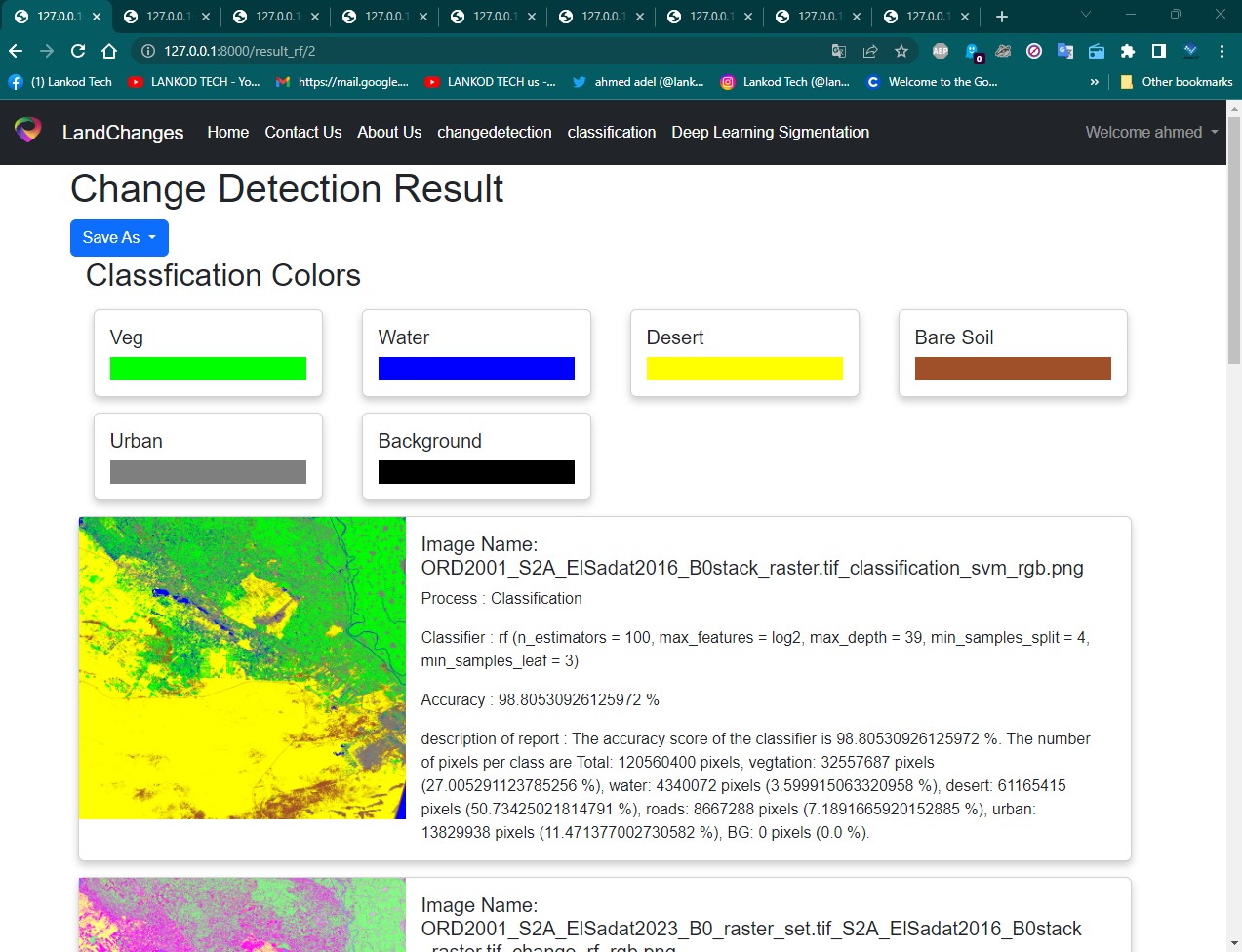The height and width of the screenshot is (952, 1242).
Task: Click the translate page icon in address bar
Action: tap(839, 51)
